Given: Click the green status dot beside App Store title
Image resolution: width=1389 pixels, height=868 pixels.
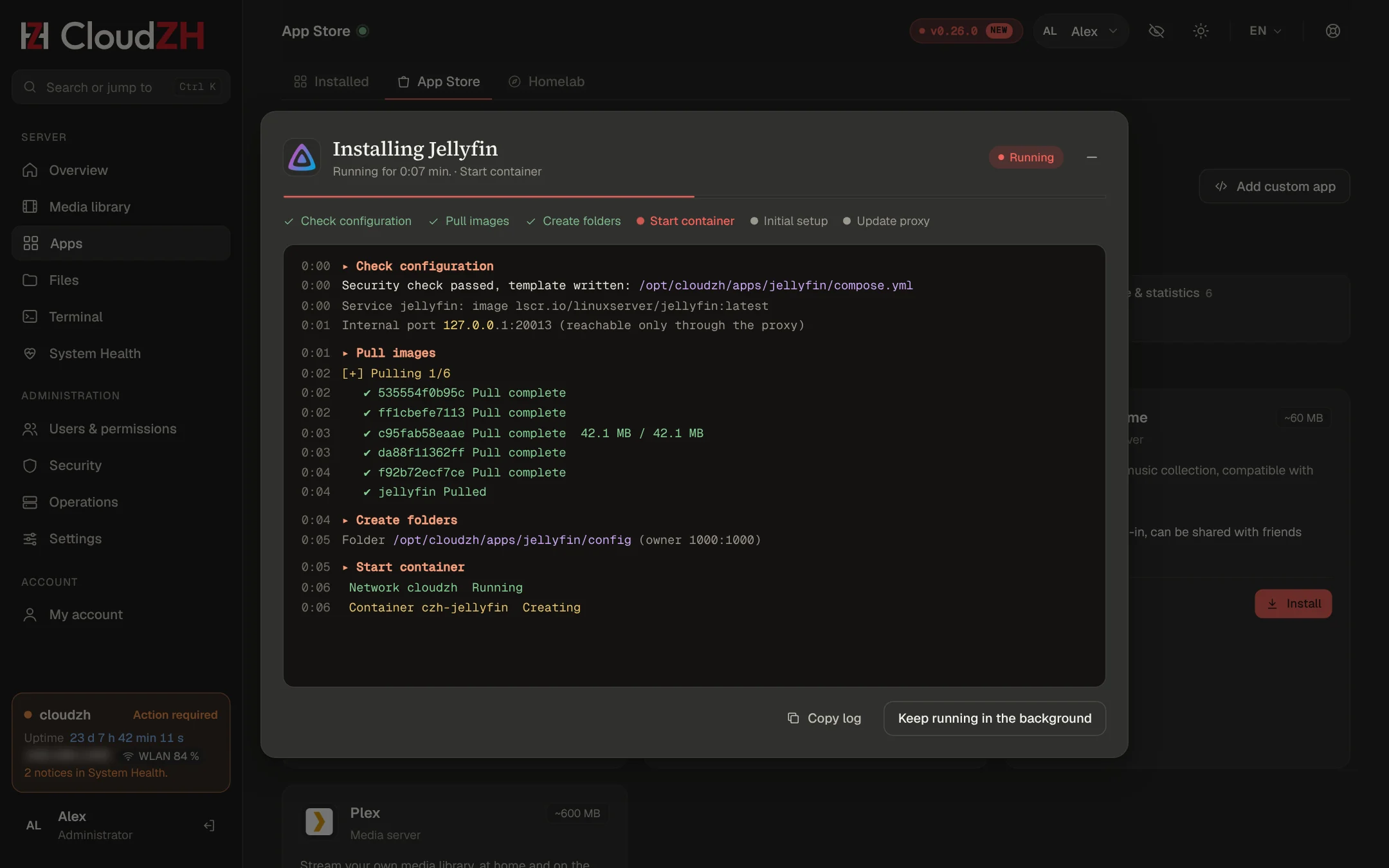Looking at the screenshot, I should (363, 31).
